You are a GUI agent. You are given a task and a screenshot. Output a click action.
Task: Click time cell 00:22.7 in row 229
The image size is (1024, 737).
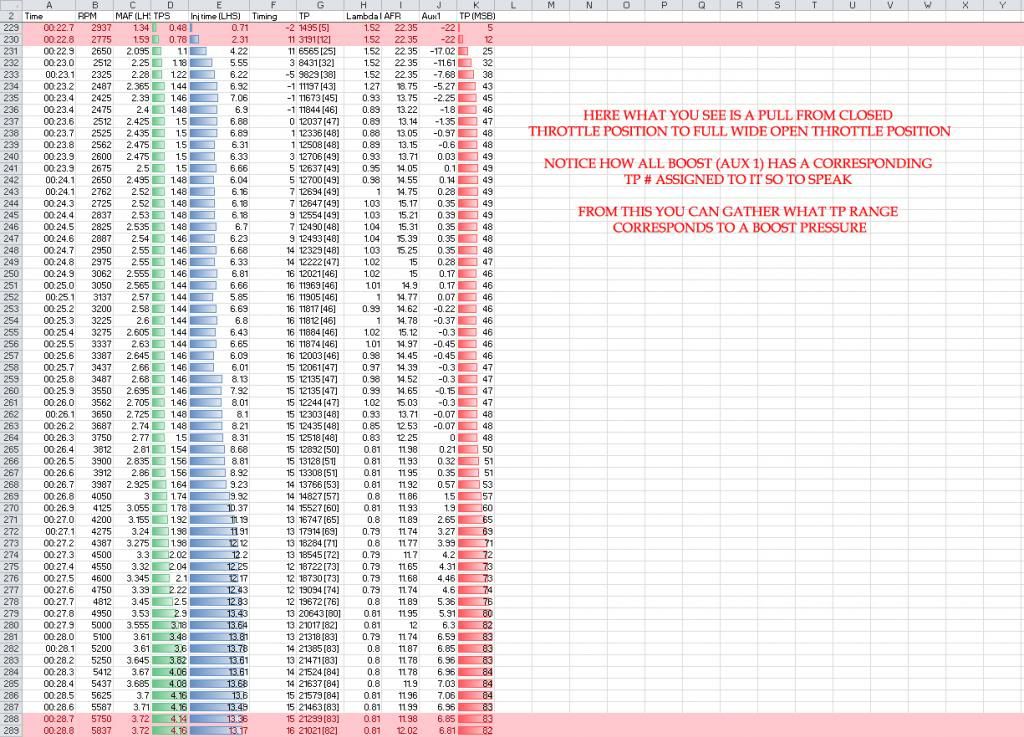coord(55,28)
